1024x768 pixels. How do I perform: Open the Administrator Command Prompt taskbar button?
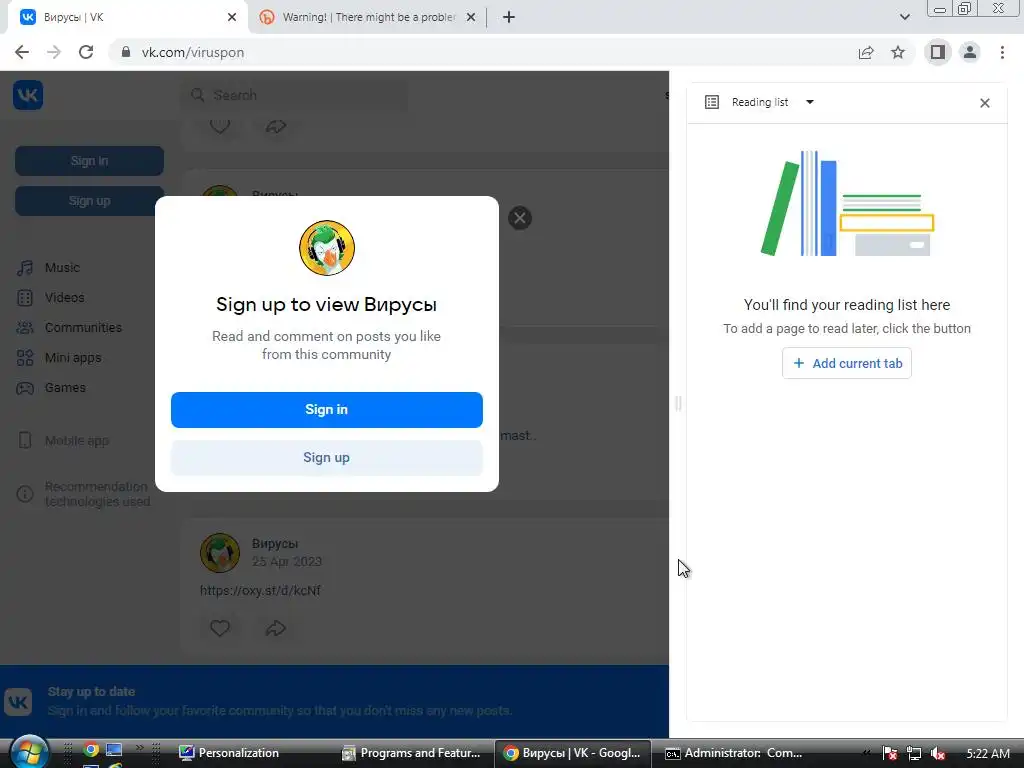click(735, 753)
